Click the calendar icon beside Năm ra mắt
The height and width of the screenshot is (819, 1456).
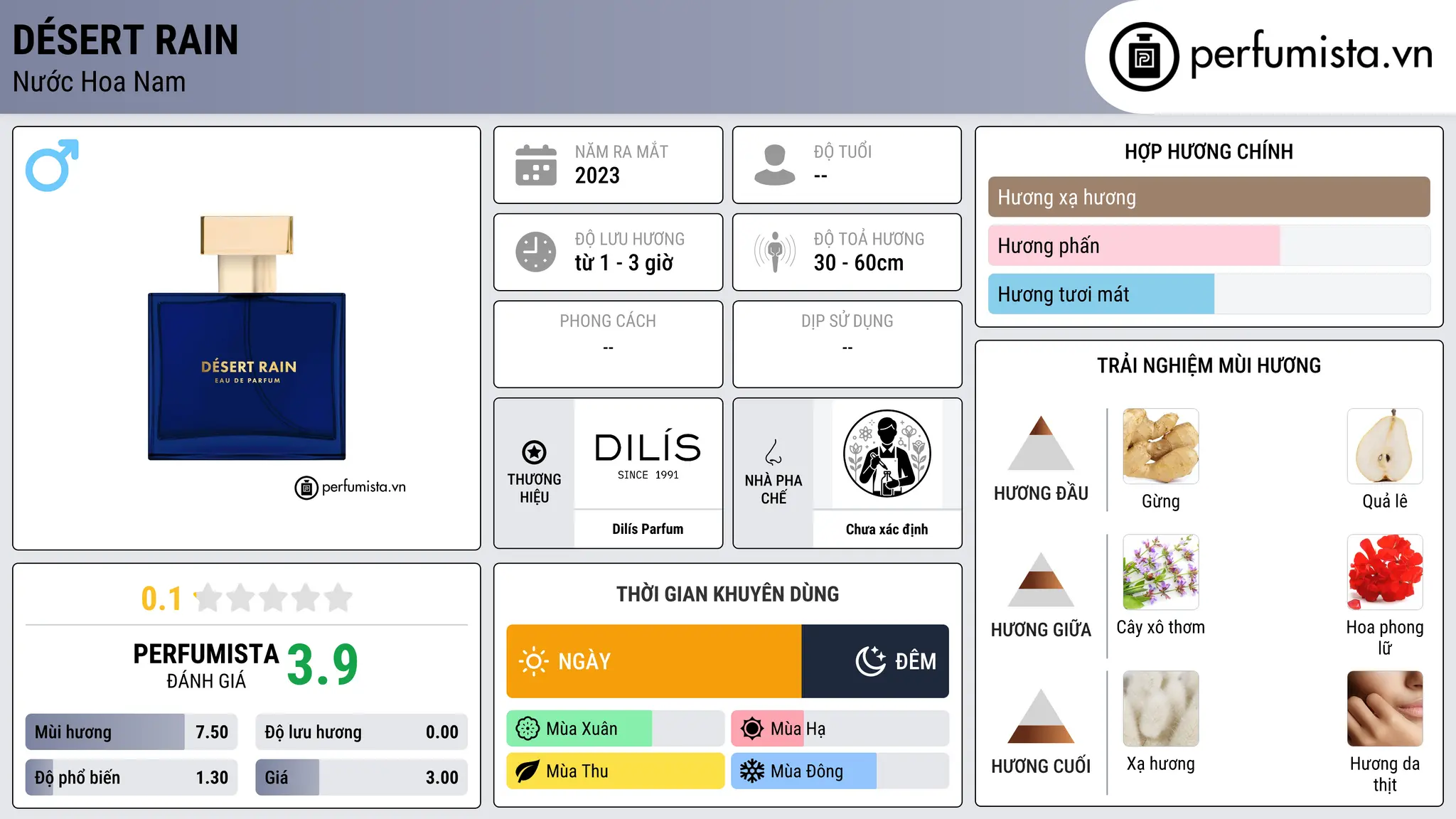(536, 165)
